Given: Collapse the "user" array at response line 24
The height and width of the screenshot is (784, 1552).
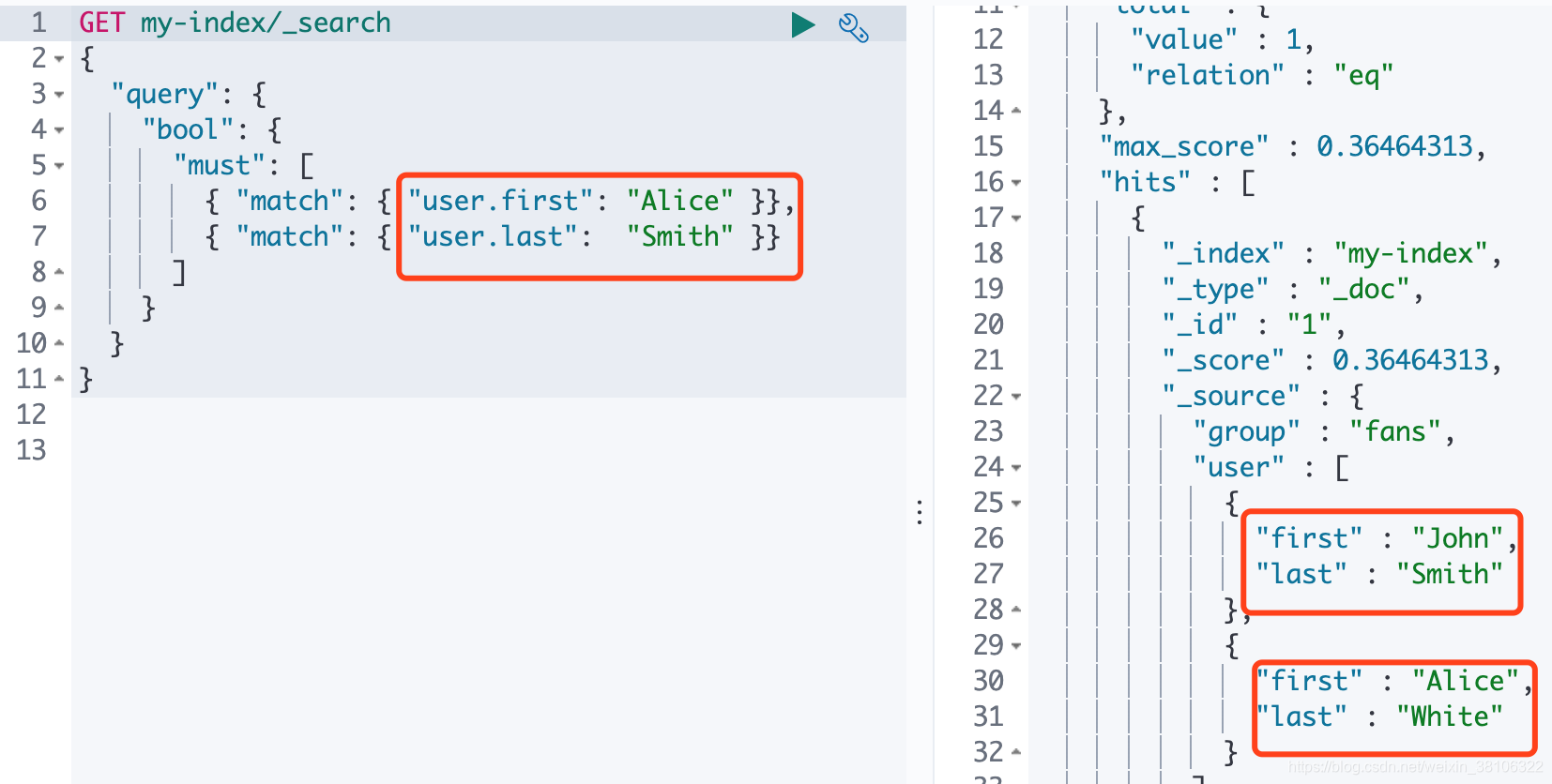Looking at the screenshot, I should click(1016, 468).
